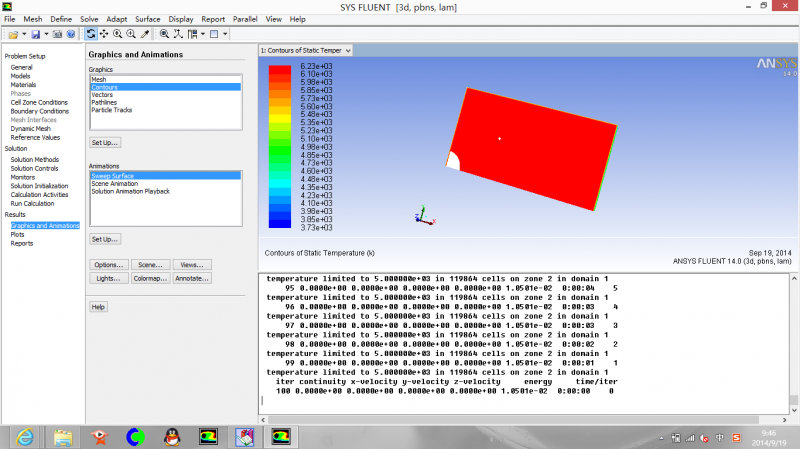Open Contours of Static Temper window dropdown

348,51
